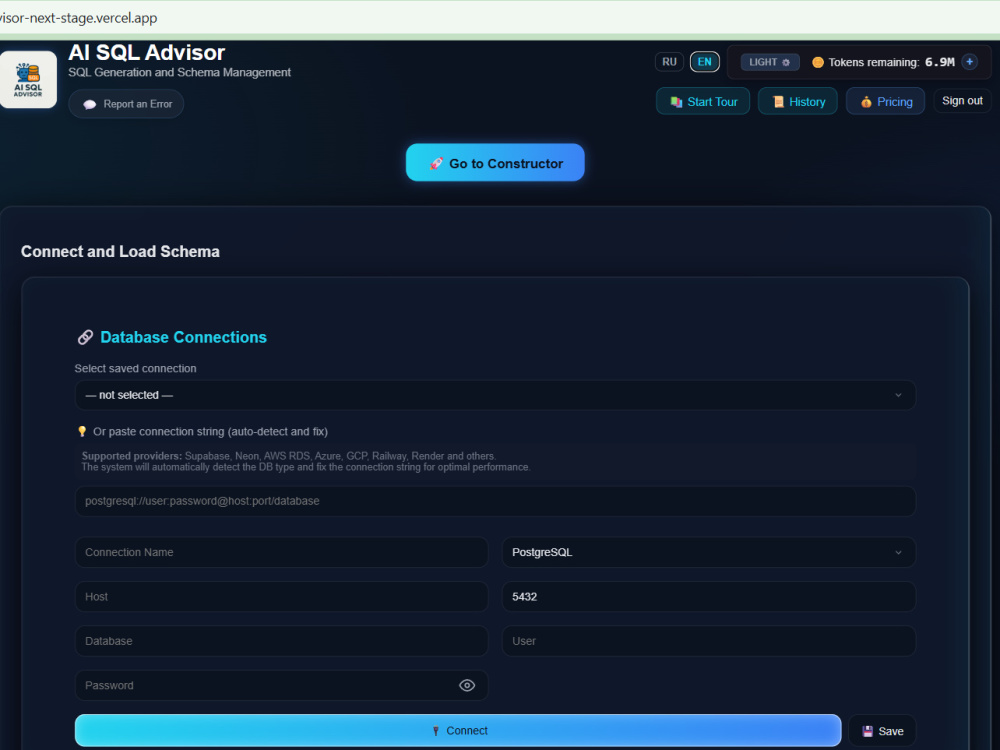Click the Connection Name field

point(281,552)
